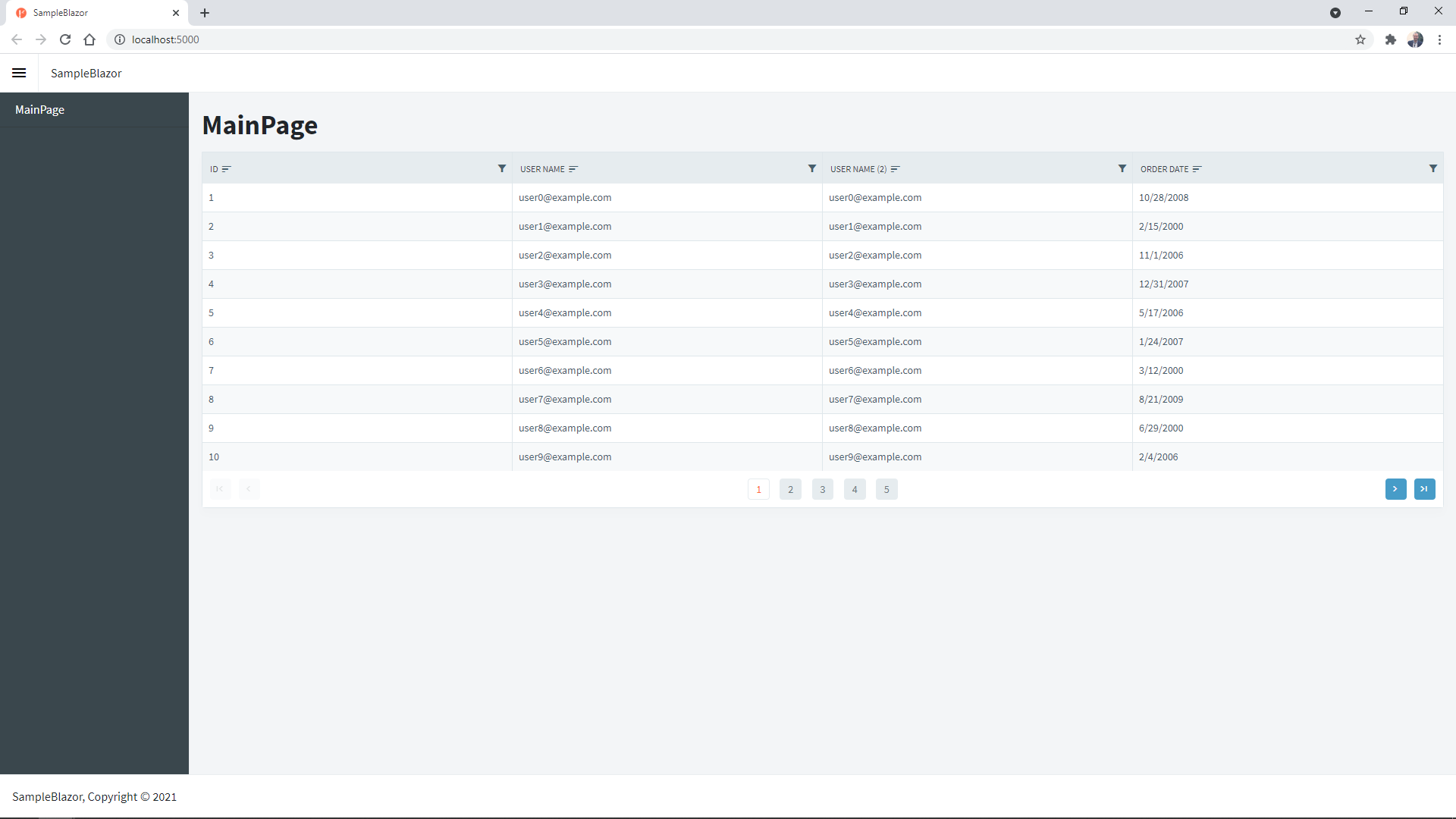Open the filter for the ID column
Screen dimensions: 1456x819
[501, 168]
